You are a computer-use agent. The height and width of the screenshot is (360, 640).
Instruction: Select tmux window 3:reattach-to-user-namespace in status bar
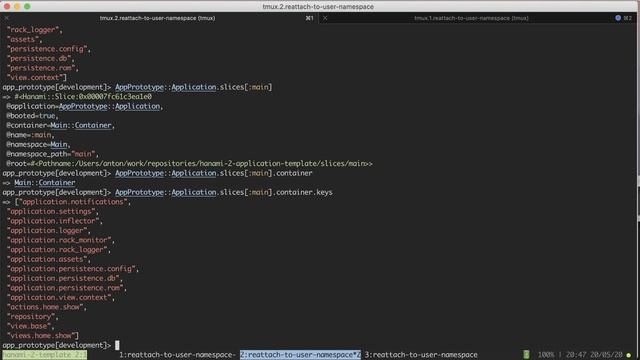pos(421,355)
